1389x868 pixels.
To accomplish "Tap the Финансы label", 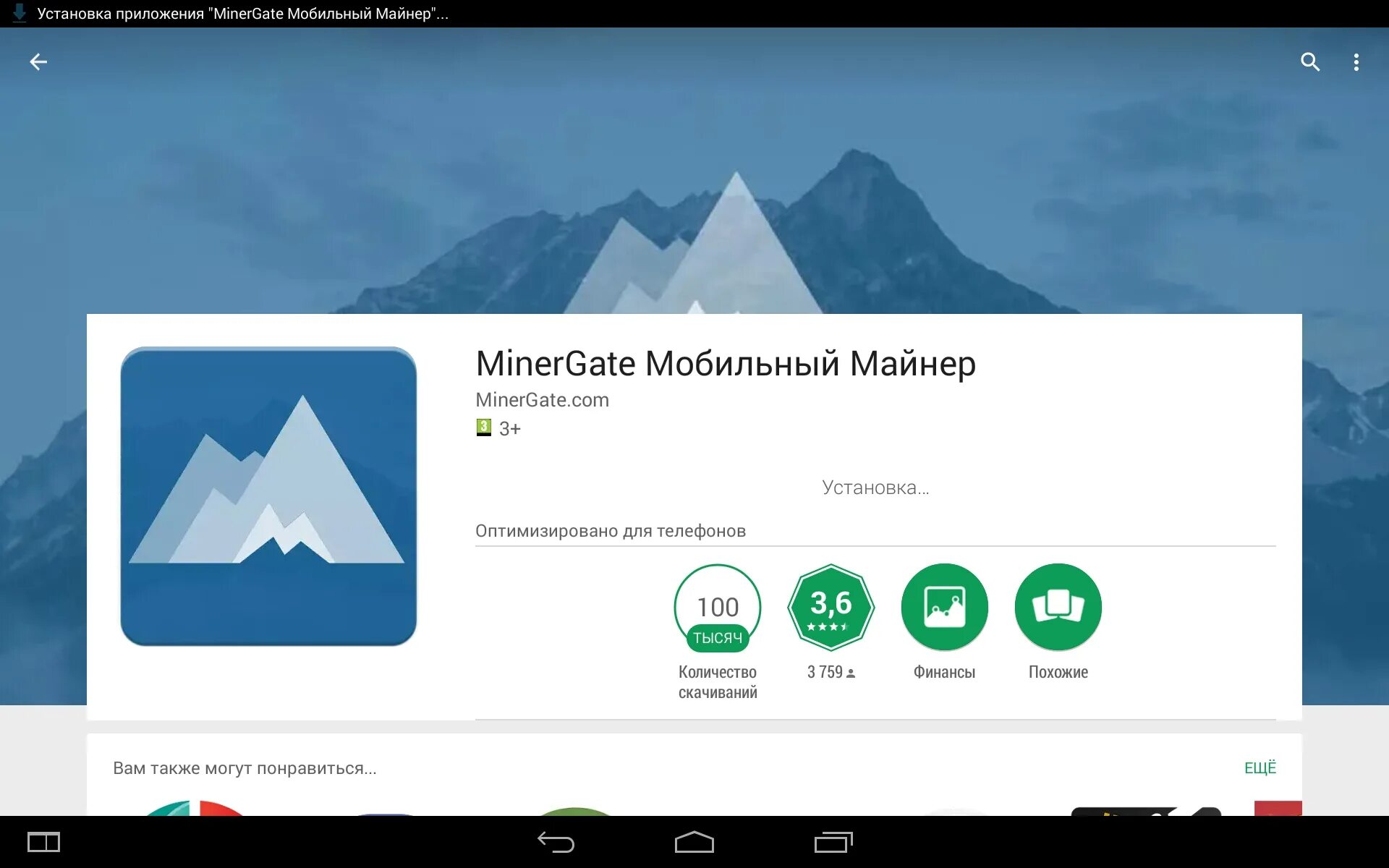I will pos(944,672).
